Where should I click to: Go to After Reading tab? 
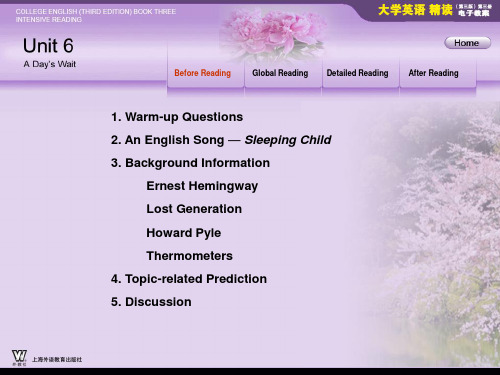(434, 73)
